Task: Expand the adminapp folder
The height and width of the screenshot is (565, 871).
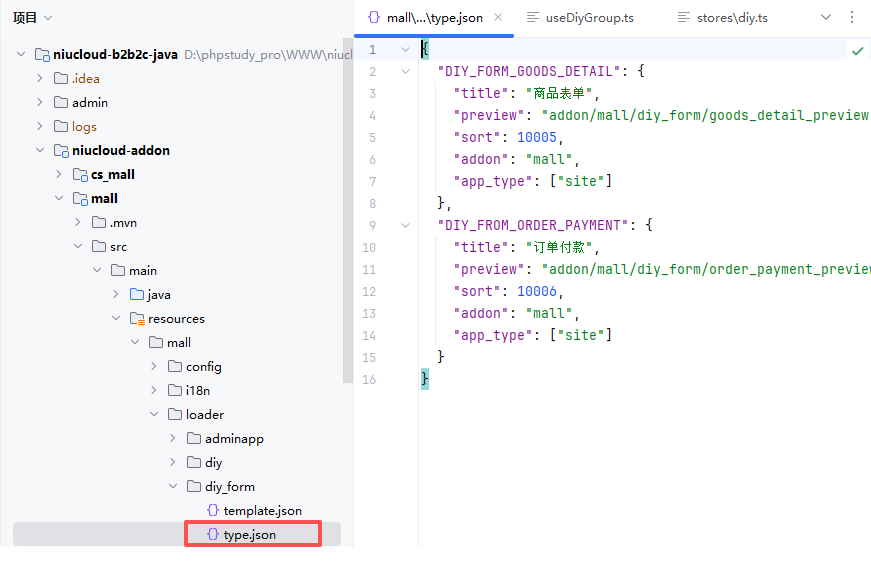Action: pos(172,438)
